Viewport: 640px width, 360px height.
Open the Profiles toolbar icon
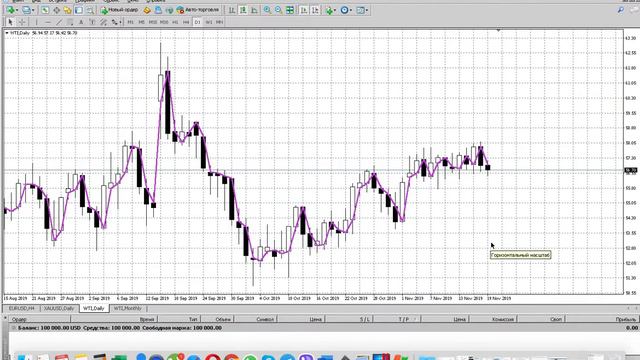[x=26, y=10]
